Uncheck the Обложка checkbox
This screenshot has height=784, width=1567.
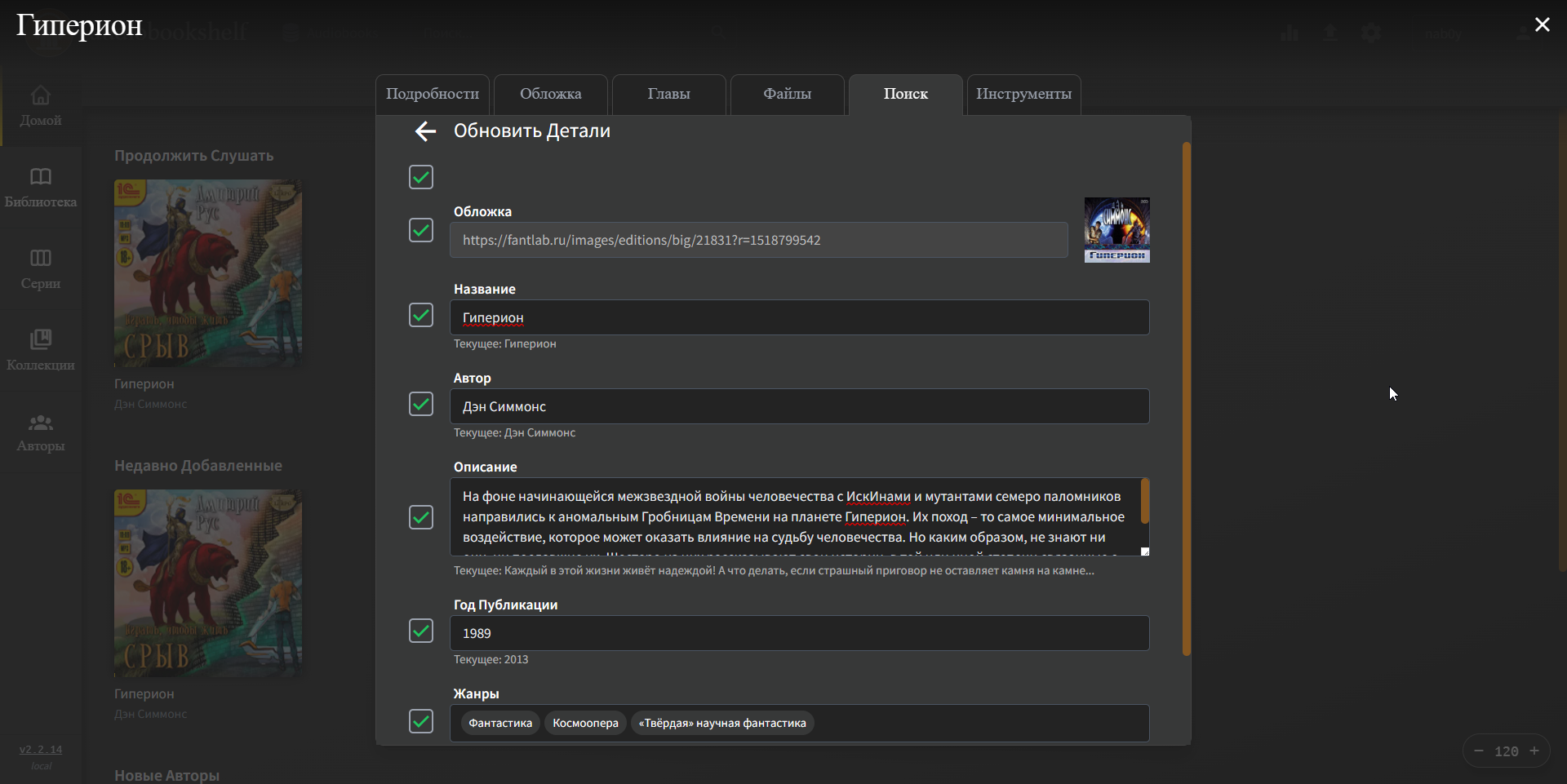(421, 230)
